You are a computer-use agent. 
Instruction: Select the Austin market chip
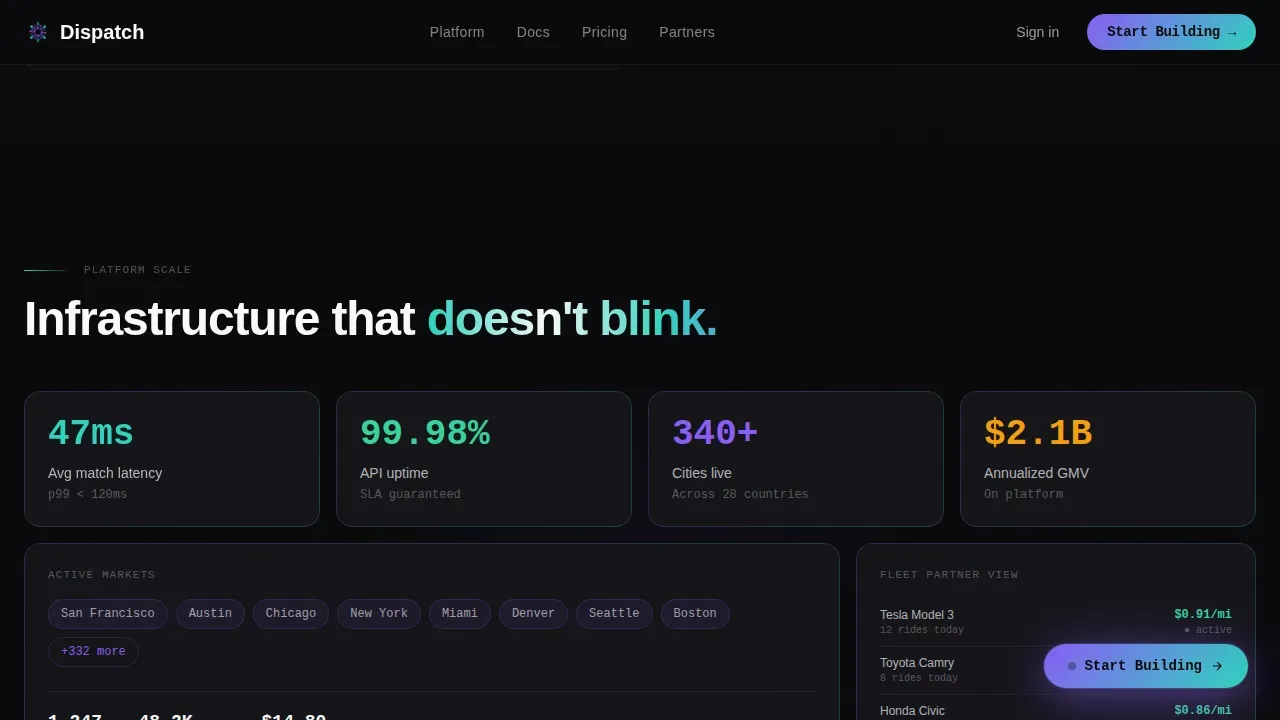tap(210, 614)
